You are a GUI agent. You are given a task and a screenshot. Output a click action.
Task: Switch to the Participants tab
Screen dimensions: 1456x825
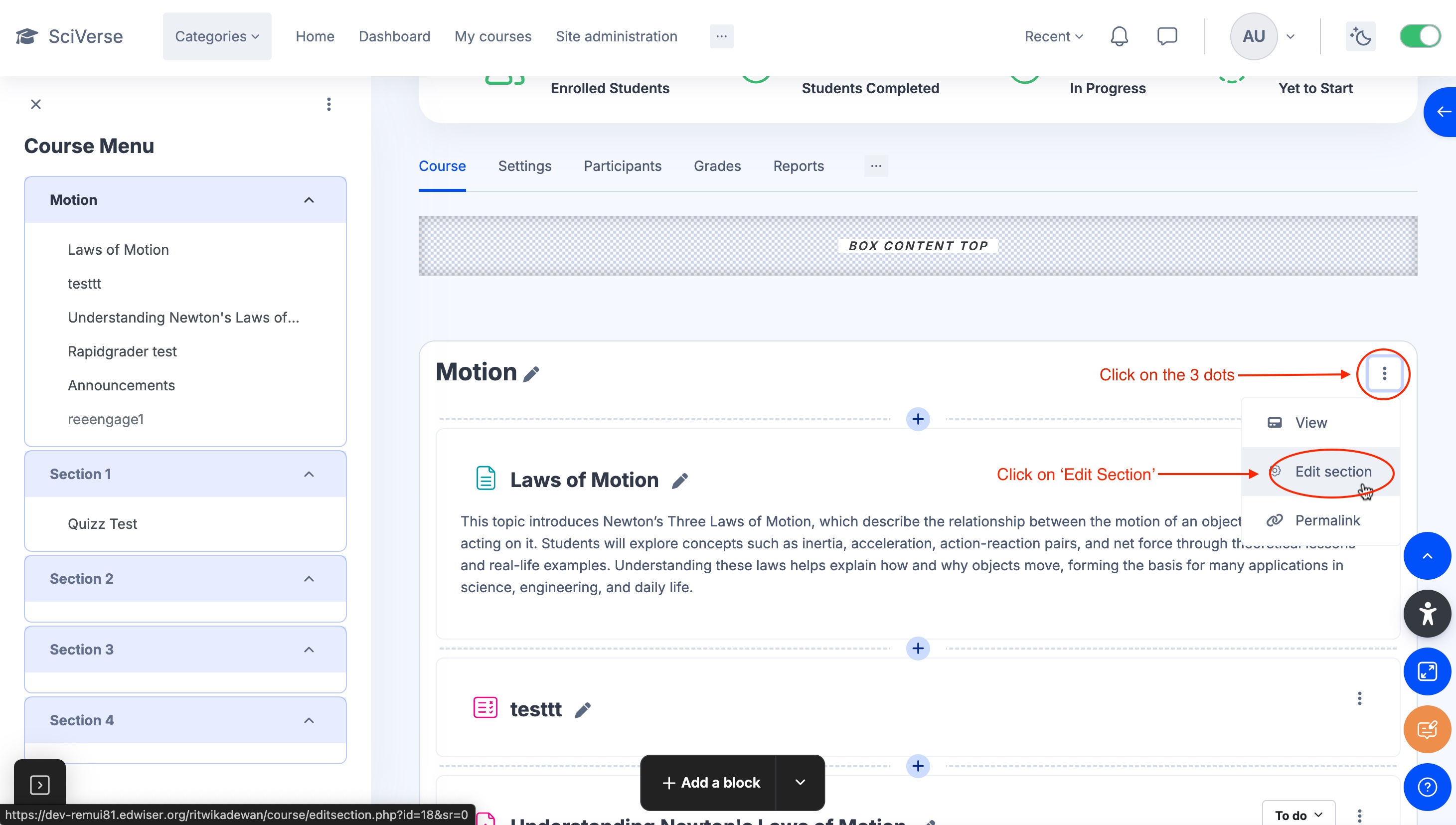(x=622, y=166)
